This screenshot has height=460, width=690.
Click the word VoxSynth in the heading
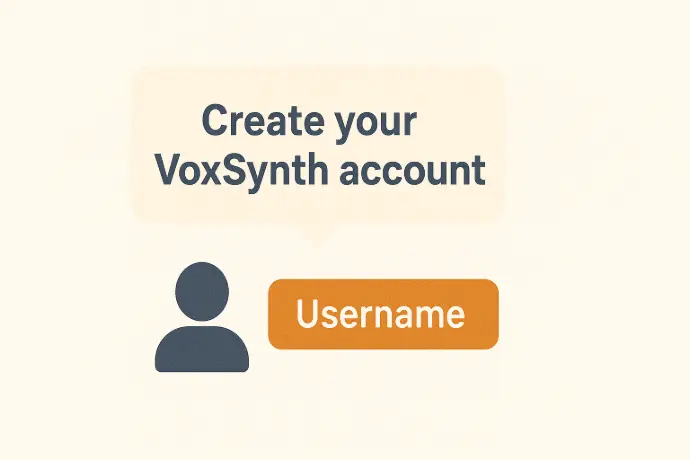242,171
